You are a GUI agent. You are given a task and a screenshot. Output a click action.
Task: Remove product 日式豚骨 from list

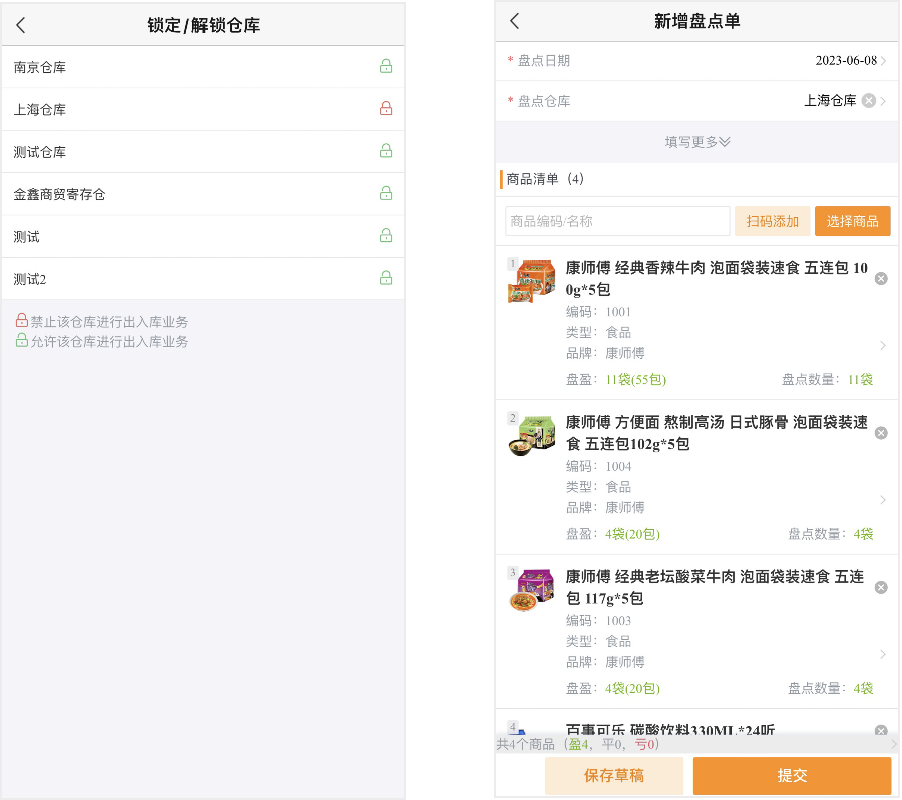(x=881, y=433)
